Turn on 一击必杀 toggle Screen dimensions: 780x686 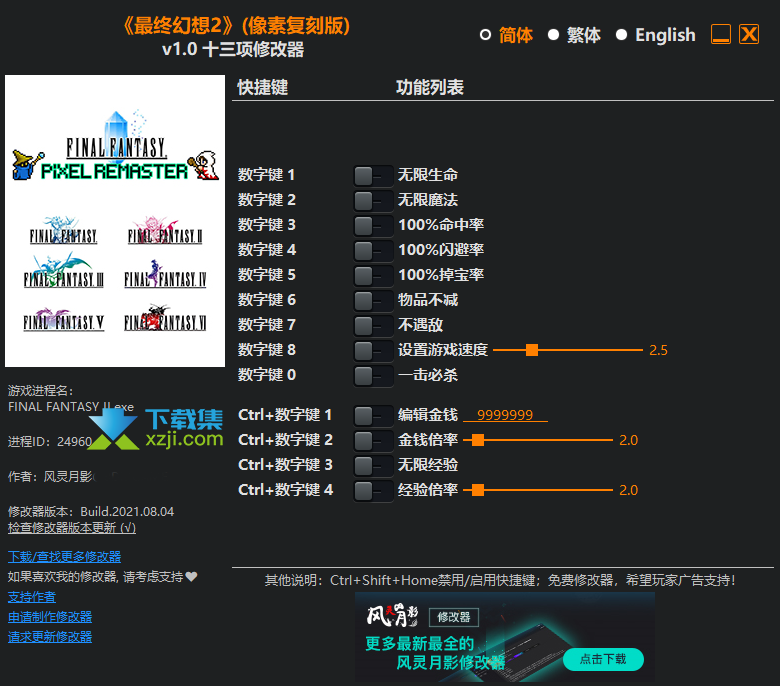click(x=373, y=376)
